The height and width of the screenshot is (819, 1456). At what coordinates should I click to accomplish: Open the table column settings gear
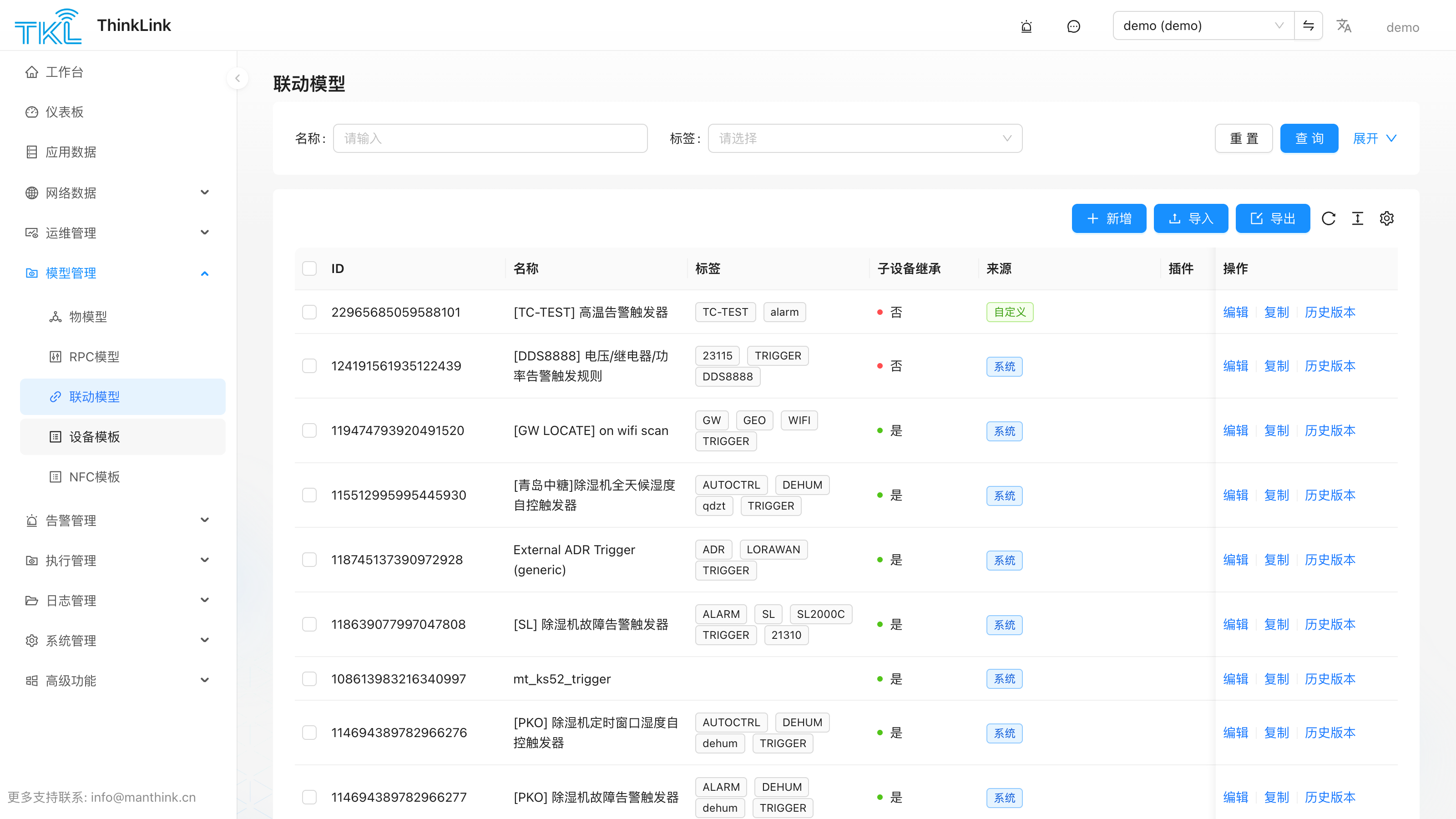pos(1386,218)
